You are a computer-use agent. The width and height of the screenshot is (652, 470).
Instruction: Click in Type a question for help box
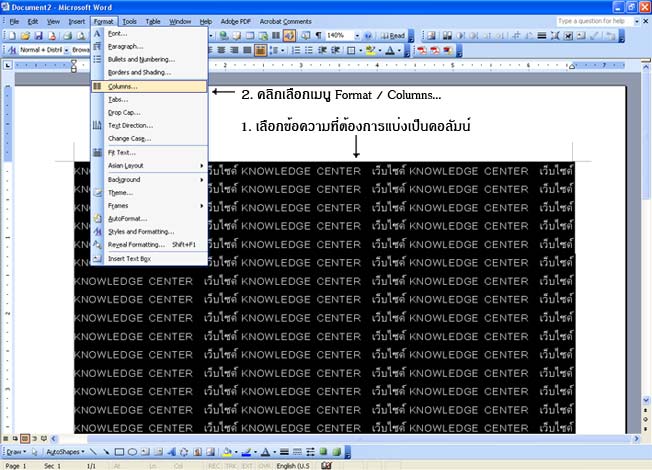(x=594, y=21)
